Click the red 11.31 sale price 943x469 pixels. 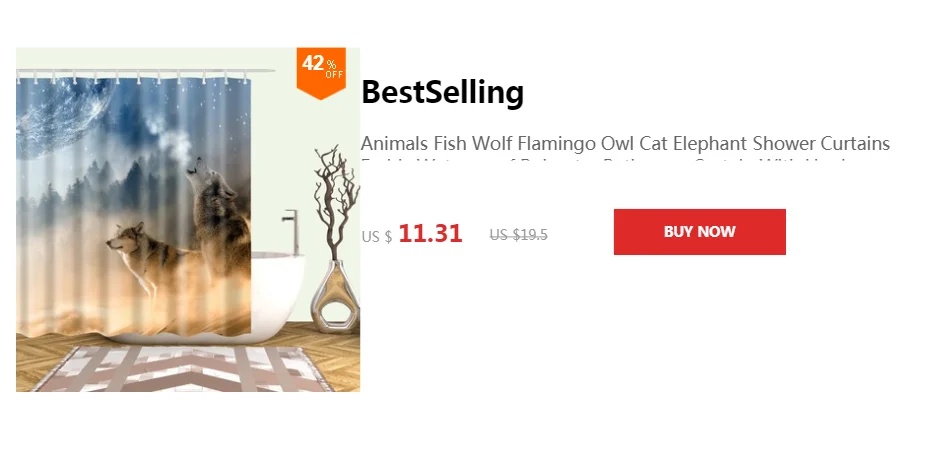(430, 233)
